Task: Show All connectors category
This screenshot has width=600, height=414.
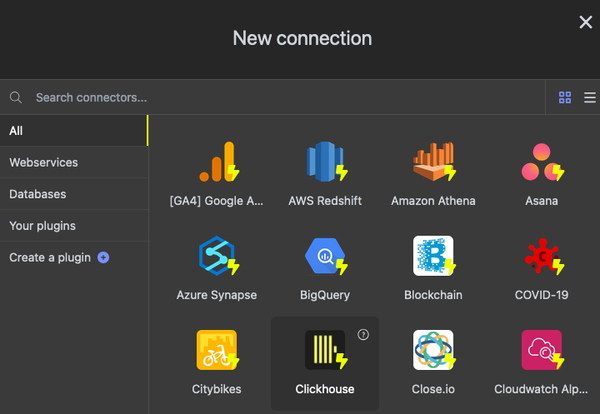Action: click(73, 131)
